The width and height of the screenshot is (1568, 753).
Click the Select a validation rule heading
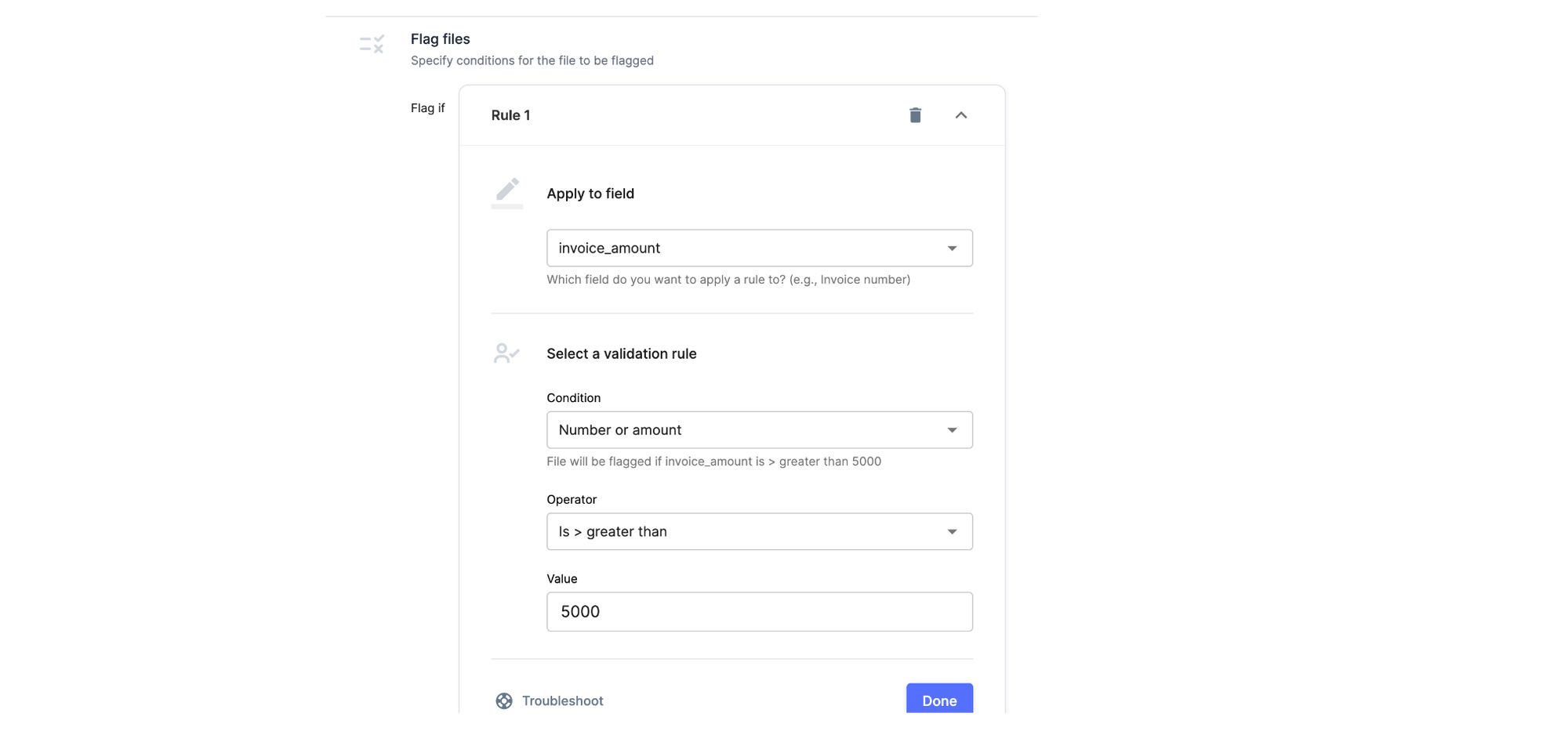click(x=621, y=353)
